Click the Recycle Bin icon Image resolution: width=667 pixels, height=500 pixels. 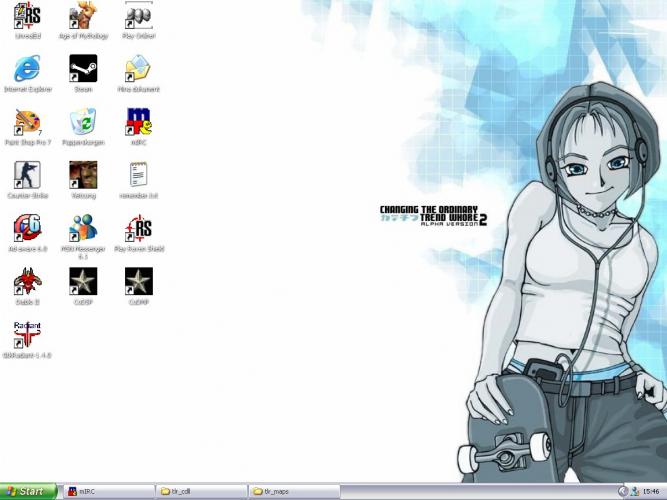click(83, 123)
